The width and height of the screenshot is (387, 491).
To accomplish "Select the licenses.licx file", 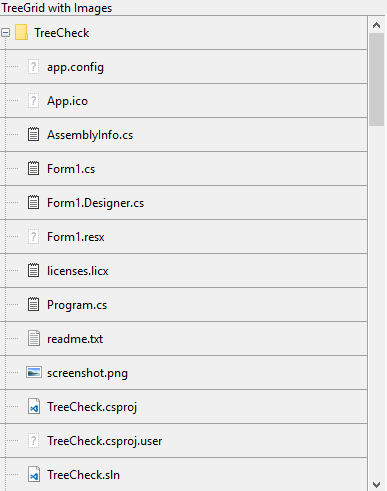I will (77, 271).
